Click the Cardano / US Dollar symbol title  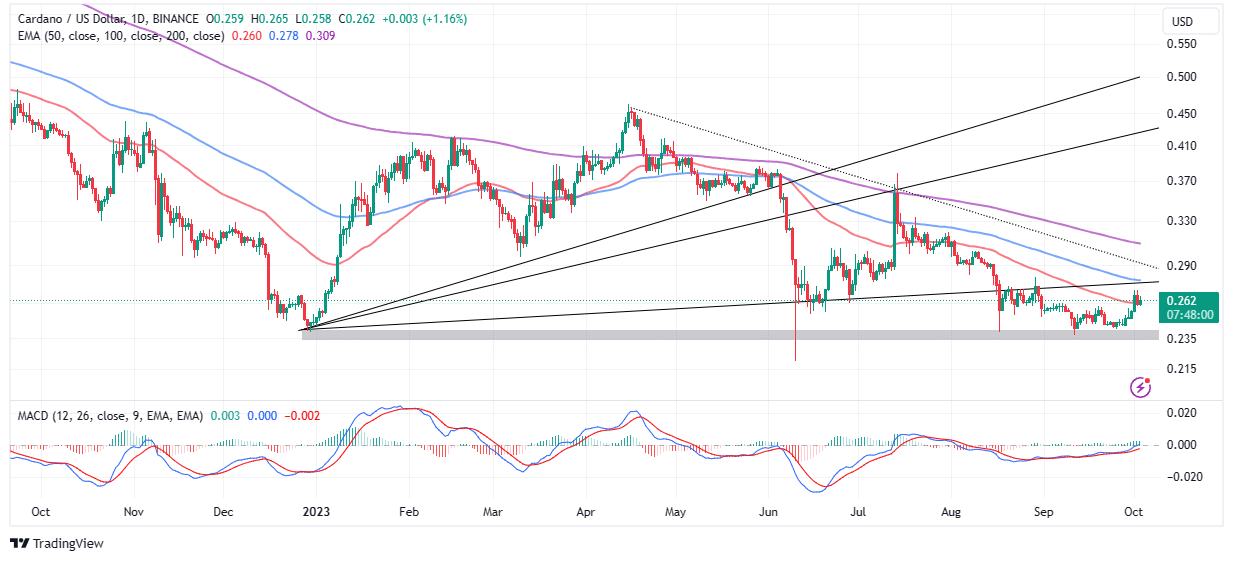coord(68,19)
